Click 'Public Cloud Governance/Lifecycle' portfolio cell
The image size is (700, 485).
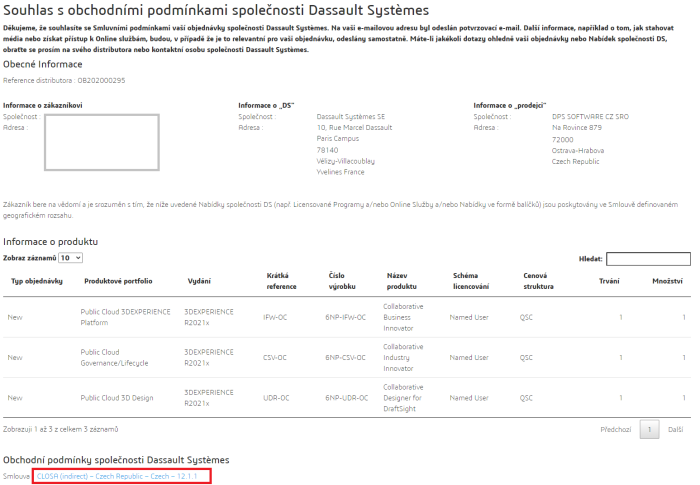pyautogui.click(x=114, y=357)
